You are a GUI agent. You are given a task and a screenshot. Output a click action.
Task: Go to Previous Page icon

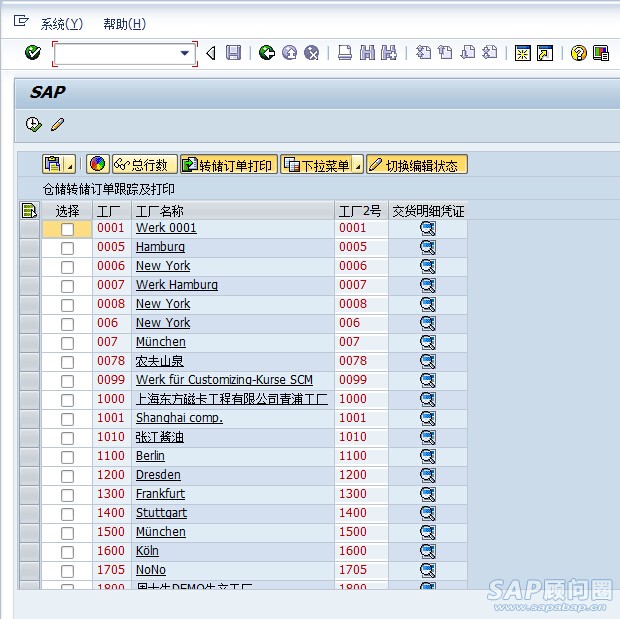click(445, 53)
